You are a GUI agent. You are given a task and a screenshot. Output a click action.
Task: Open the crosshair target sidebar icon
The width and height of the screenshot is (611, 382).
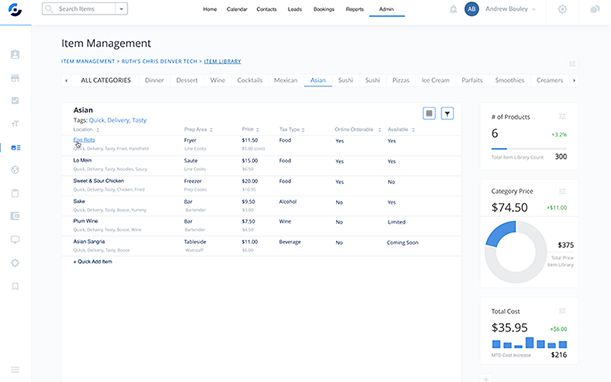(x=15, y=263)
